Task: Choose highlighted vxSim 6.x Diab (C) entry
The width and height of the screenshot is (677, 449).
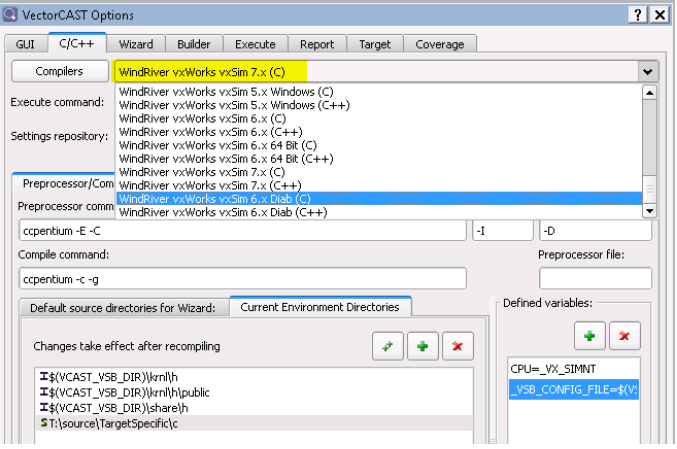Action: coord(379,199)
